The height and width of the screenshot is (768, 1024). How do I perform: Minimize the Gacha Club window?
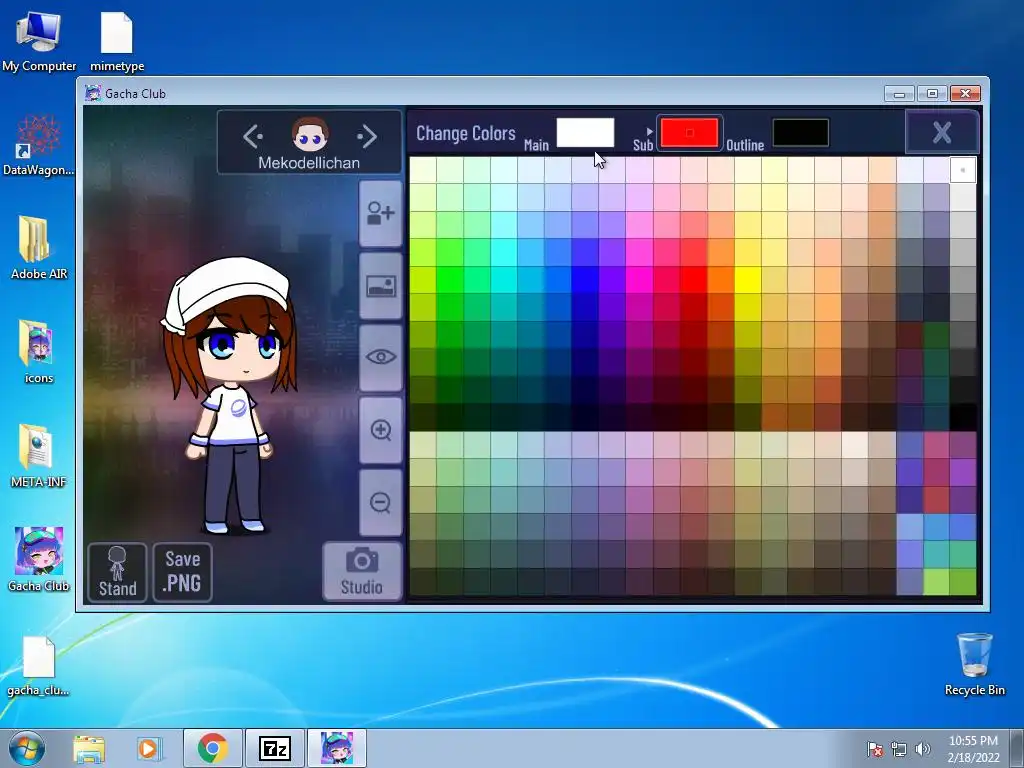899,94
